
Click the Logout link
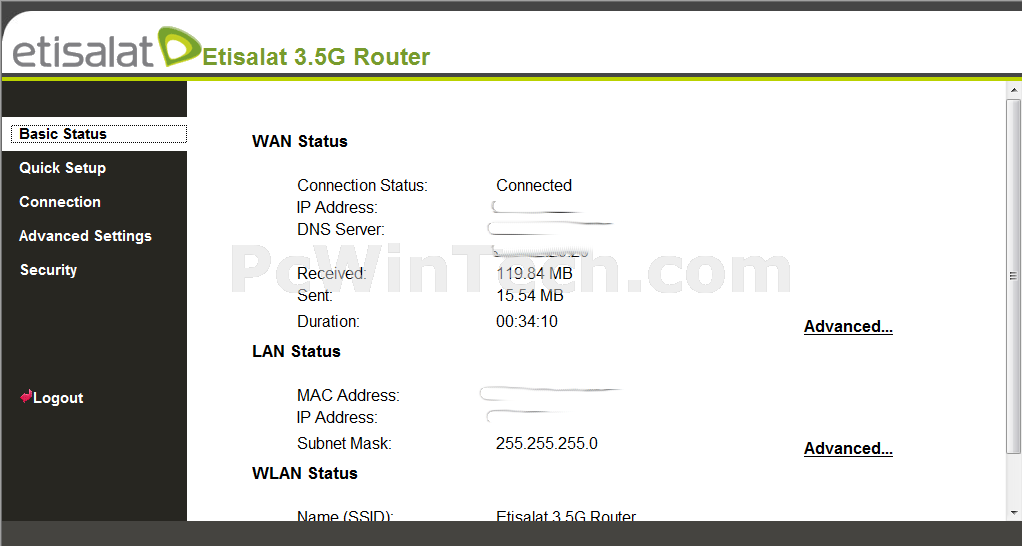tap(58, 398)
